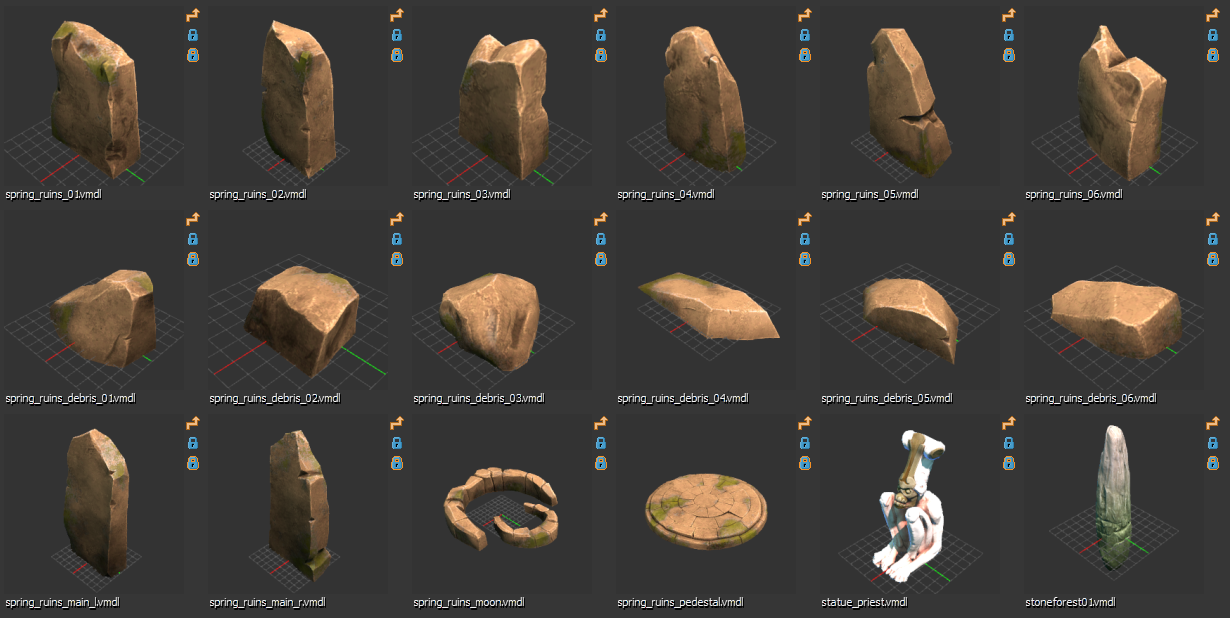Click the orange arrow icon beside spring_ruins_moon.vmdl
Screen dimensions: 1230x618
(601, 424)
